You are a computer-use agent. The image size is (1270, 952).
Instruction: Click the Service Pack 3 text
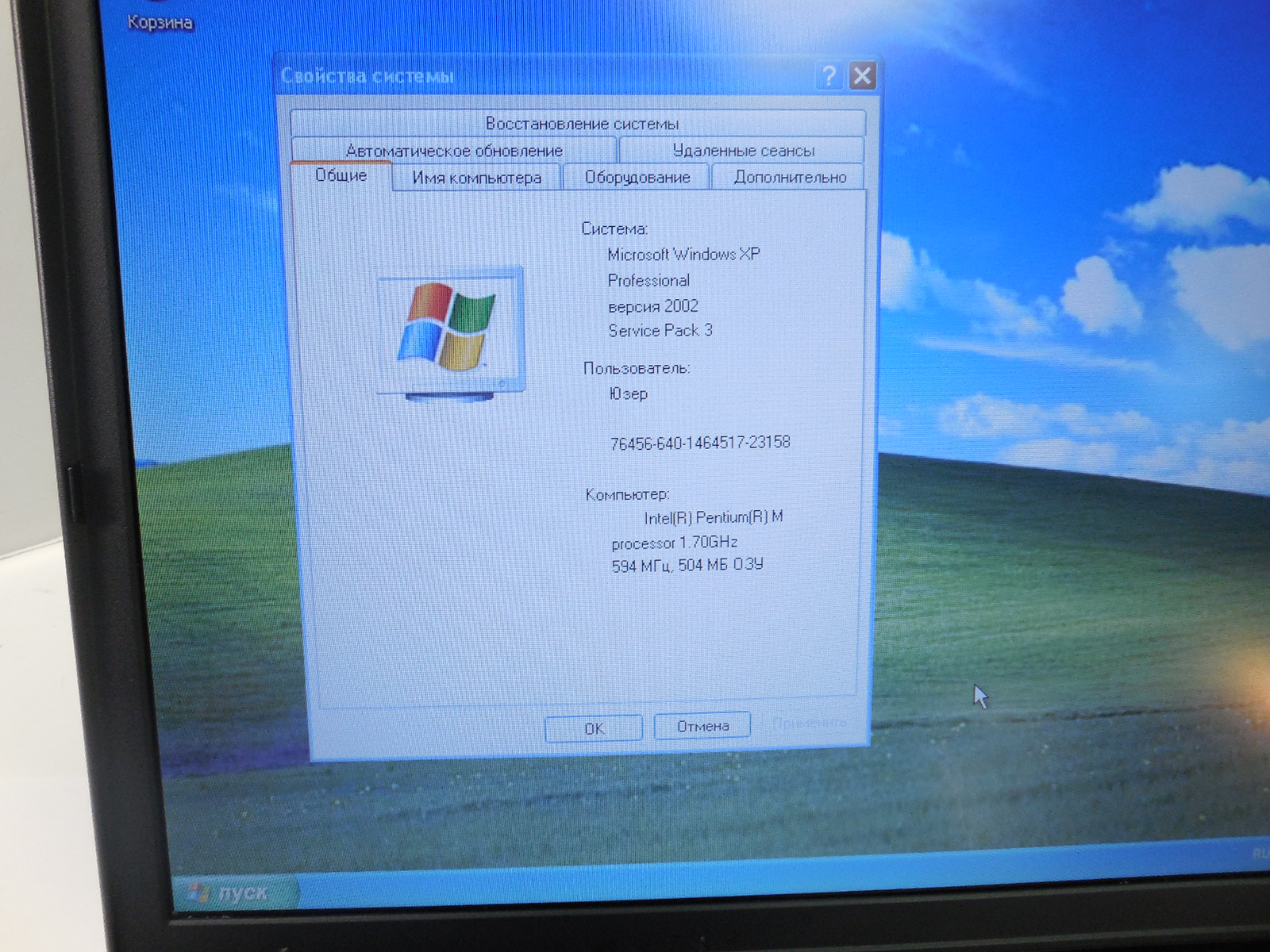(x=660, y=331)
